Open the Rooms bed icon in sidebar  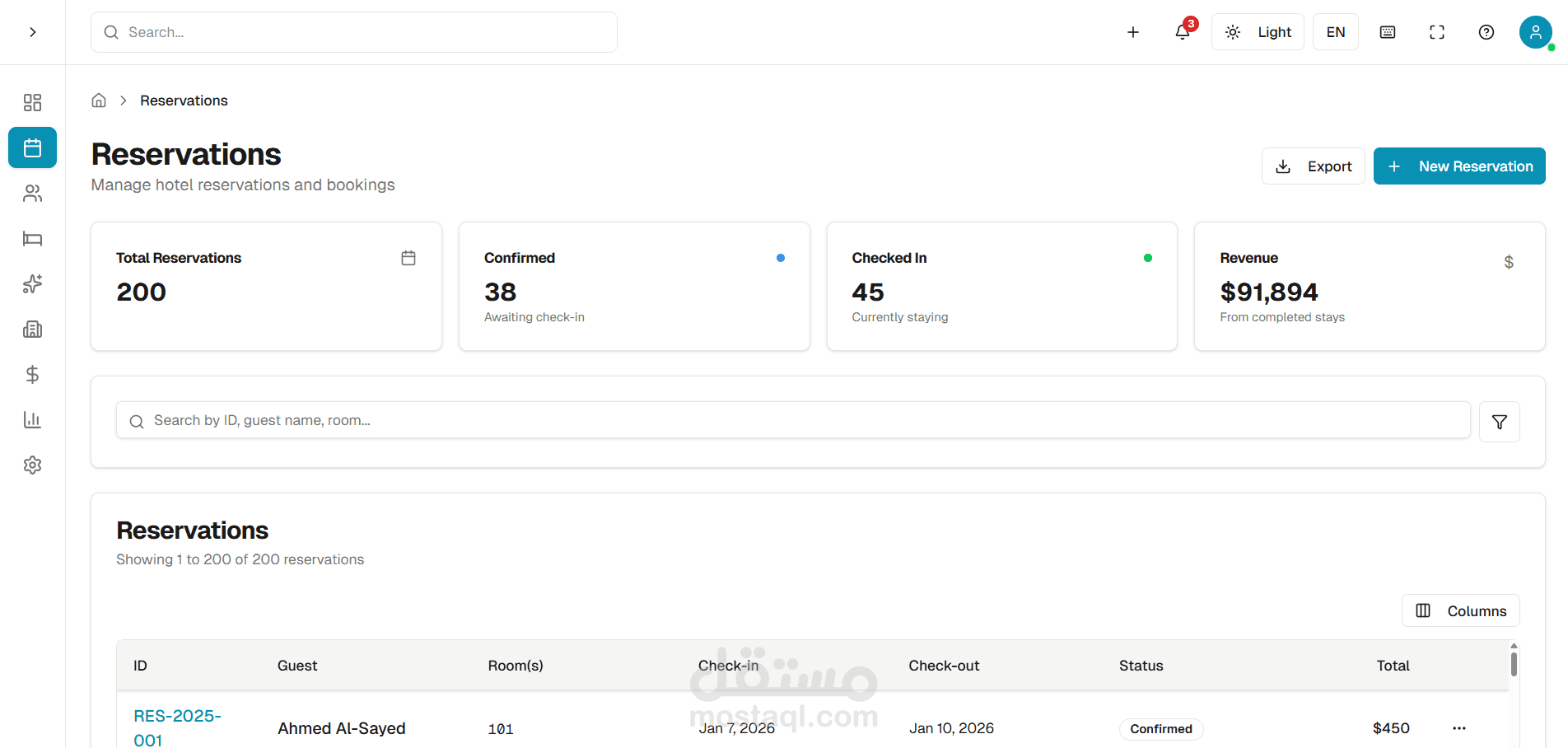point(32,239)
